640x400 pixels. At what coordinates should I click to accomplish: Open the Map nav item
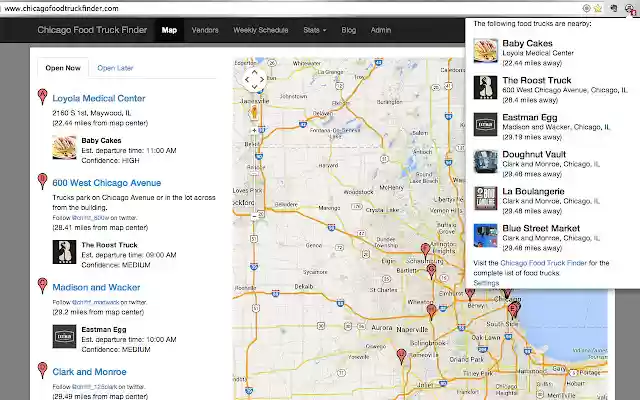[169, 30]
